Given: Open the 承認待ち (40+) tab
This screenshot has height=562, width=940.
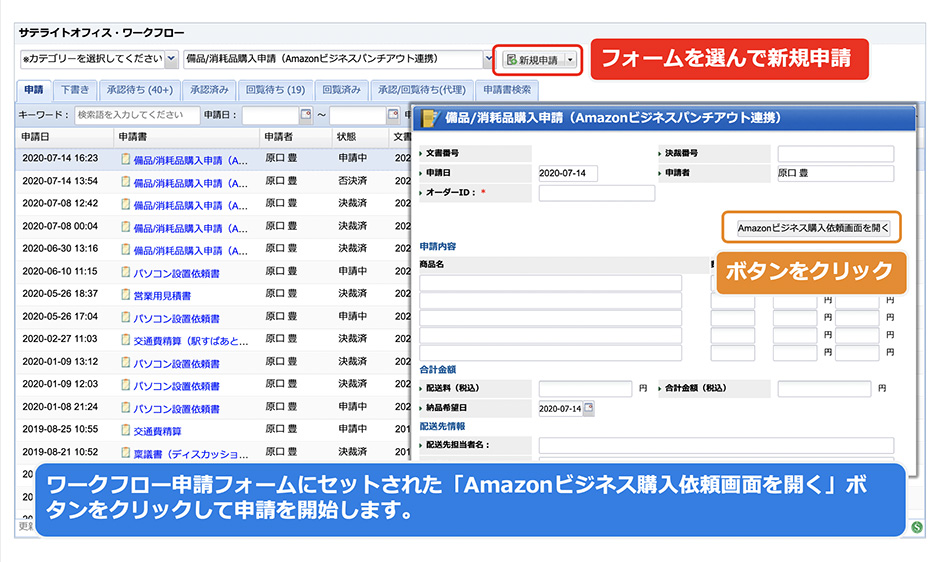Looking at the screenshot, I should [x=140, y=90].
